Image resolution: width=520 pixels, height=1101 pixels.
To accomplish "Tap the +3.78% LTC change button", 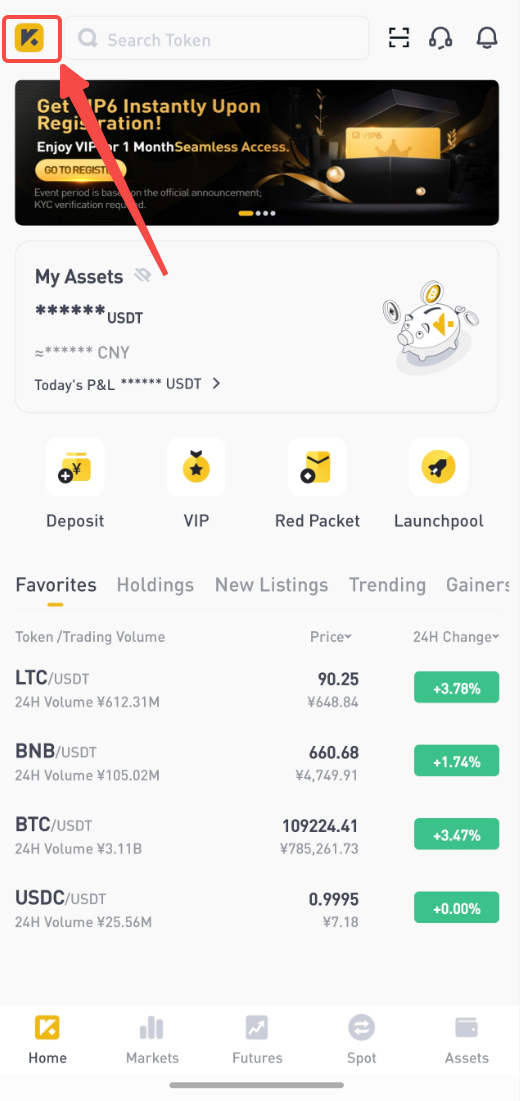I will [x=456, y=687].
